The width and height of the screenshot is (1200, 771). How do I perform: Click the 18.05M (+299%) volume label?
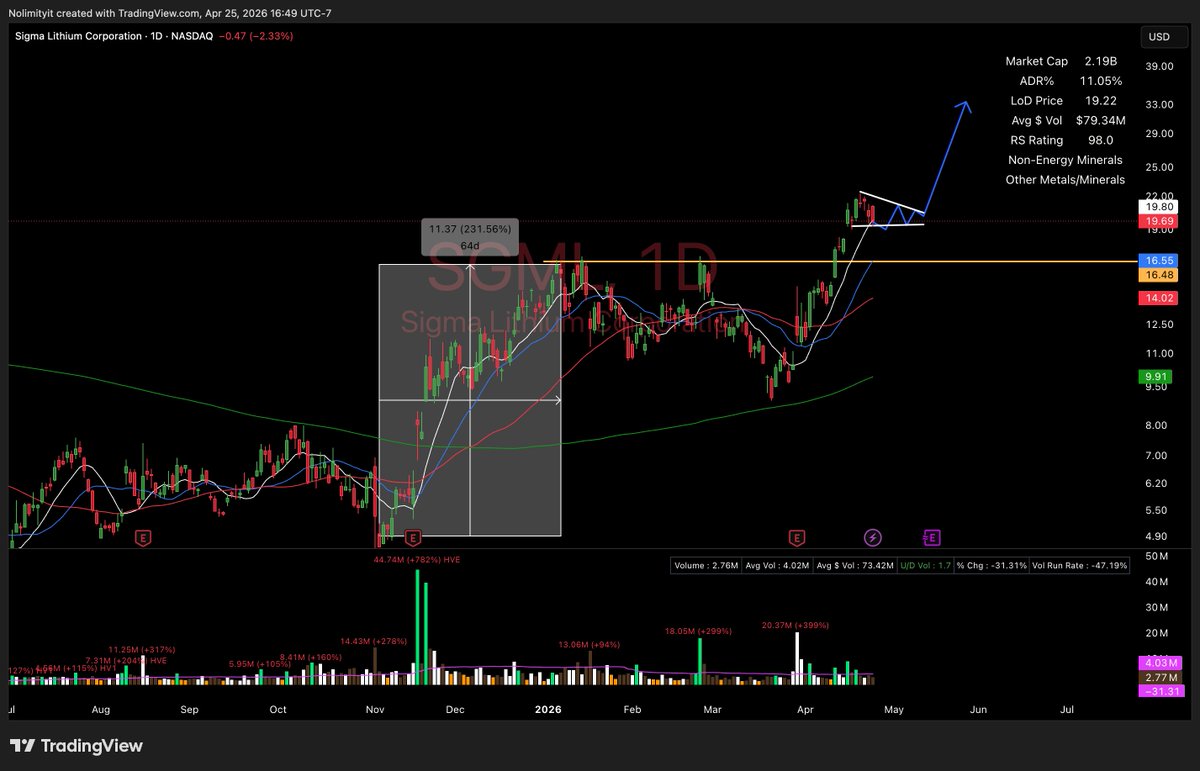pyautogui.click(x=698, y=631)
